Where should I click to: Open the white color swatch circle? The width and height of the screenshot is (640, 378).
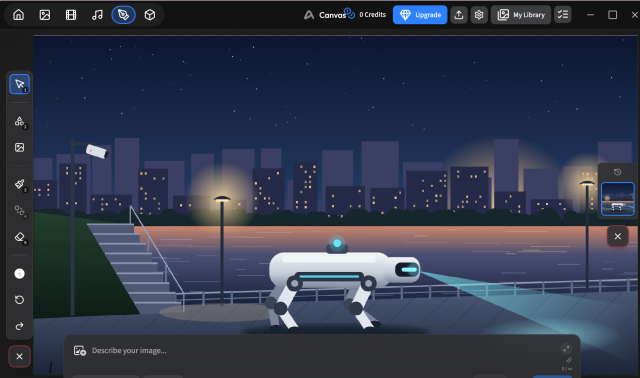point(20,273)
